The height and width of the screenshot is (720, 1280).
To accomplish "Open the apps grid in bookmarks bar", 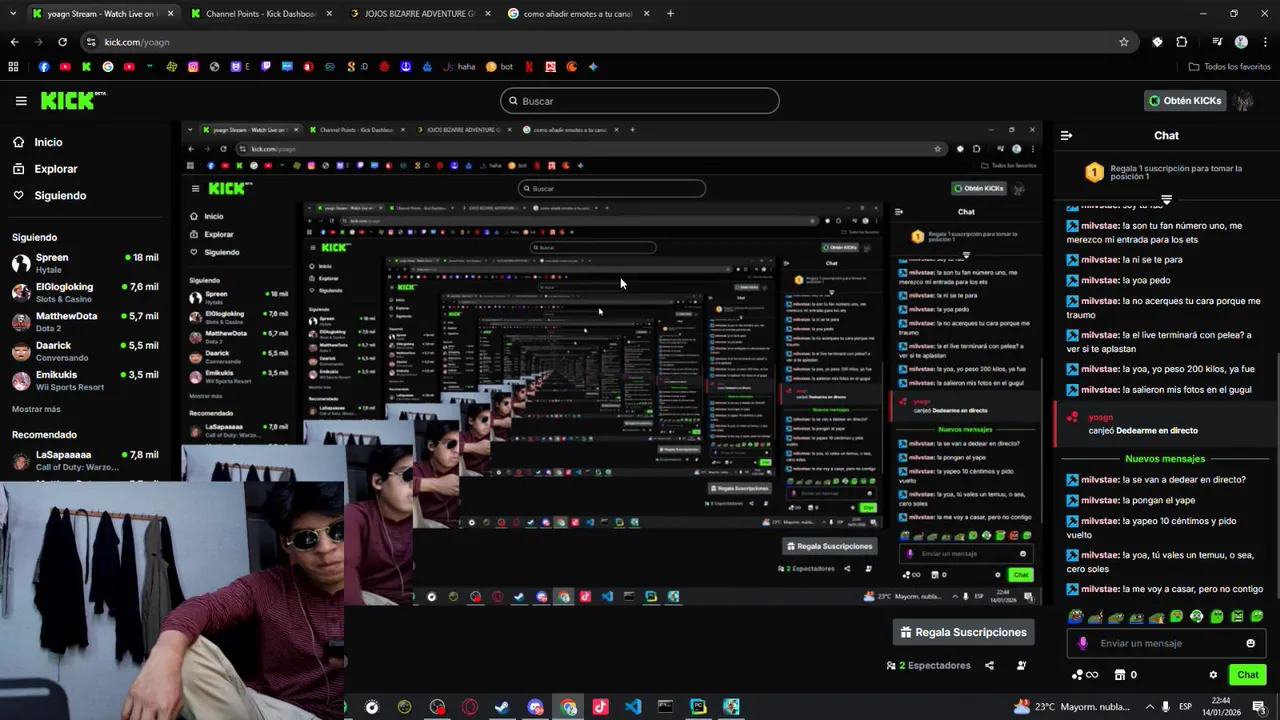I will pos(13,67).
